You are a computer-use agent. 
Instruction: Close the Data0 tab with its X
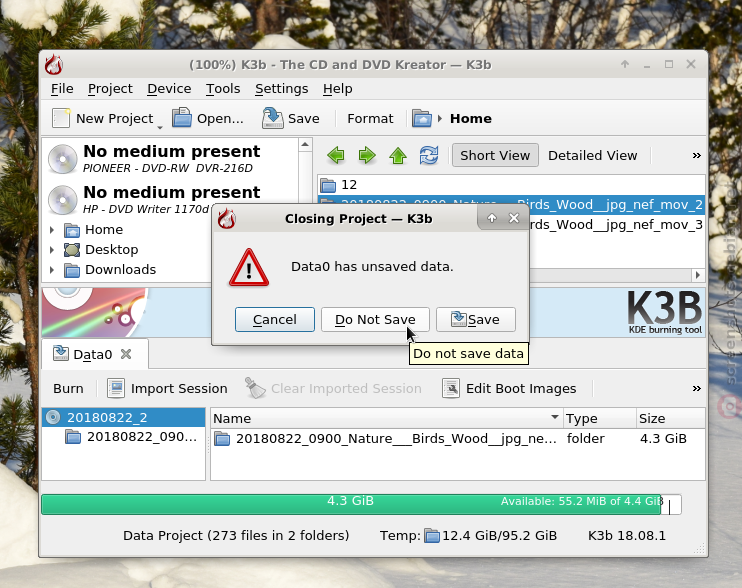click(126, 354)
